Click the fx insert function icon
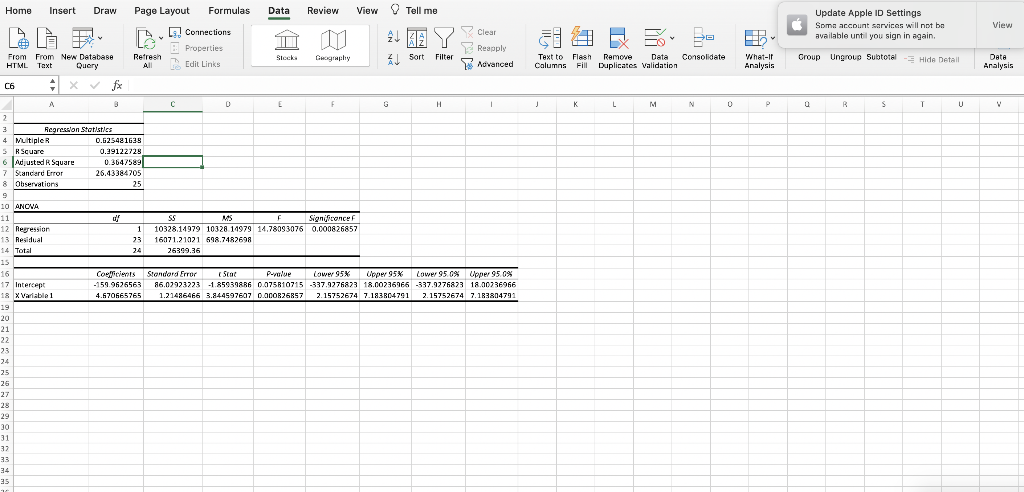Viewport: 1024px width, 492px height. click(x=117, y=86)
